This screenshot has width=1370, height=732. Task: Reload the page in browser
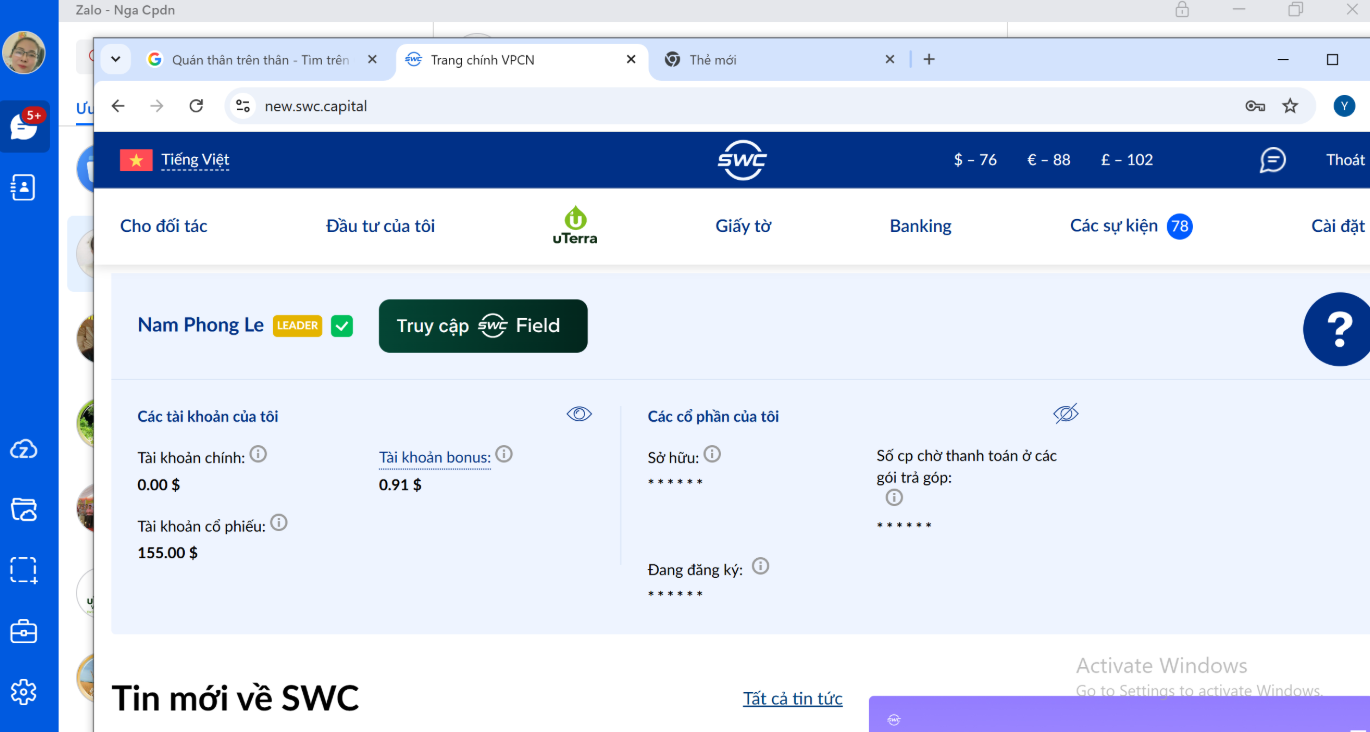(x=196, y=106)
